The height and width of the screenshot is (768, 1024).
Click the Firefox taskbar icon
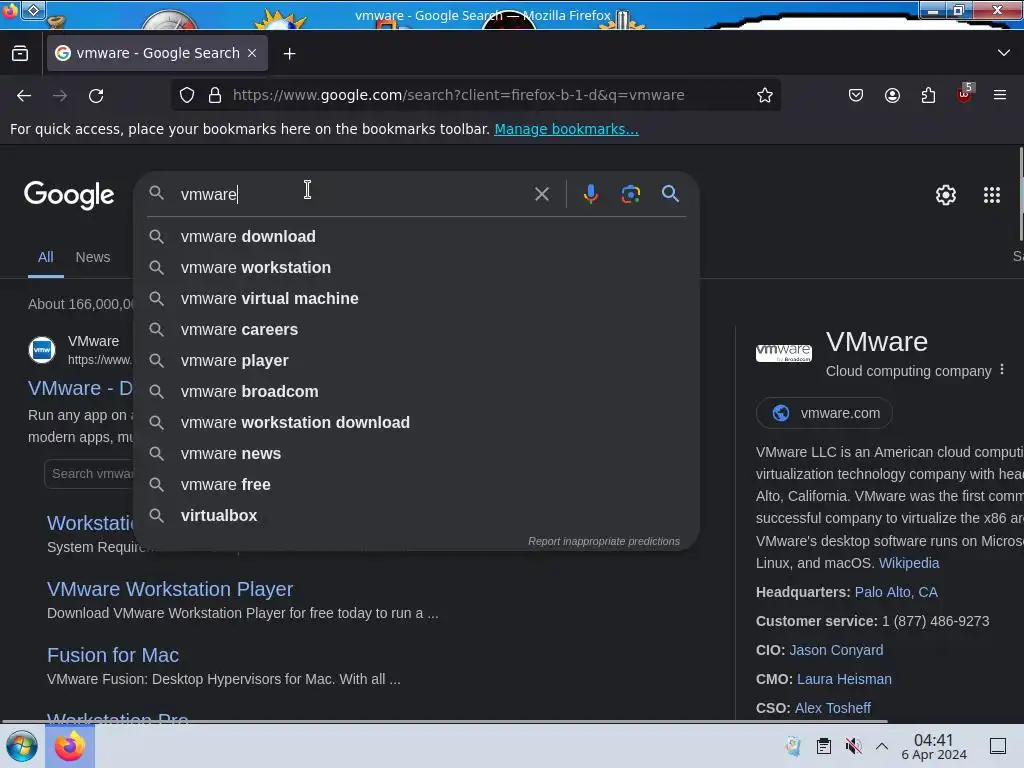[70, 746]
